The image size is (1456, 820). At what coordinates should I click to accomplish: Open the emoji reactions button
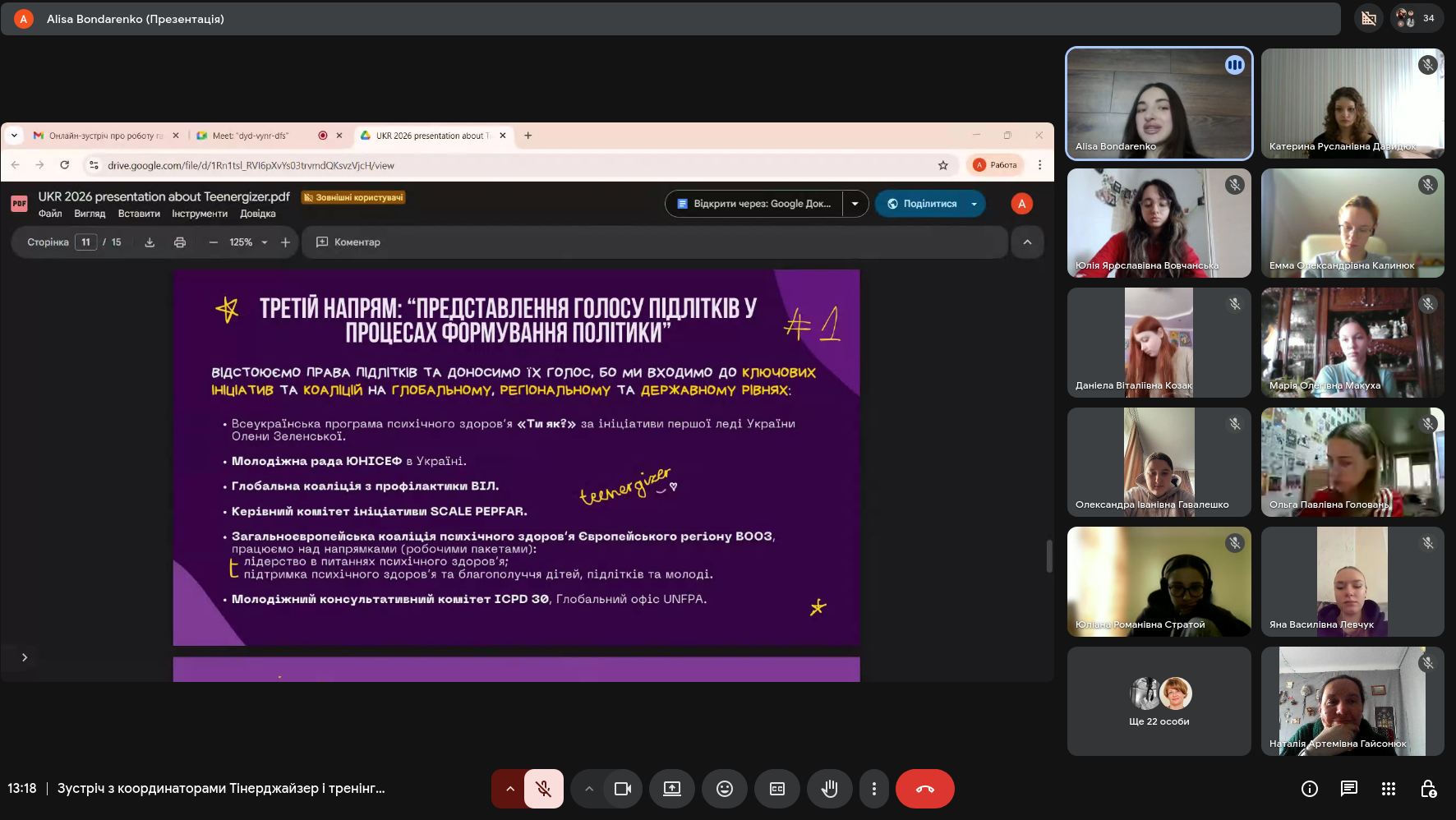725,789
